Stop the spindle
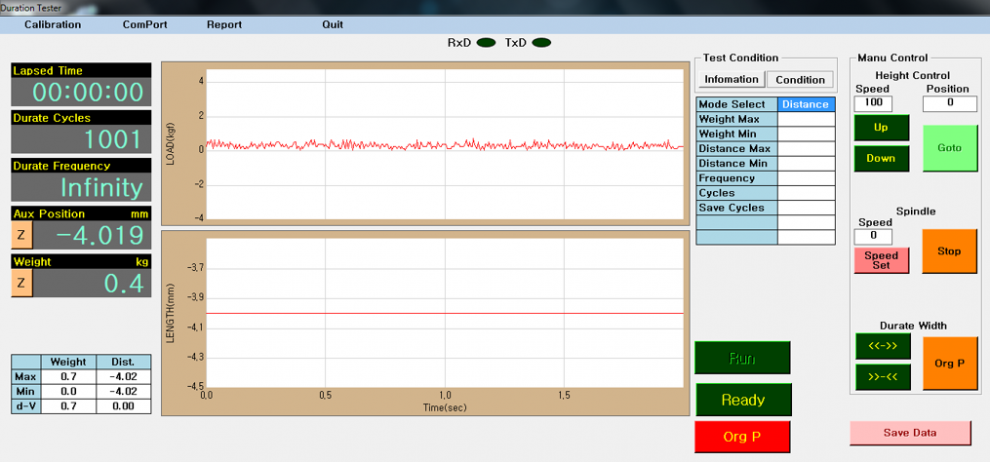 (x=950, y=251)
